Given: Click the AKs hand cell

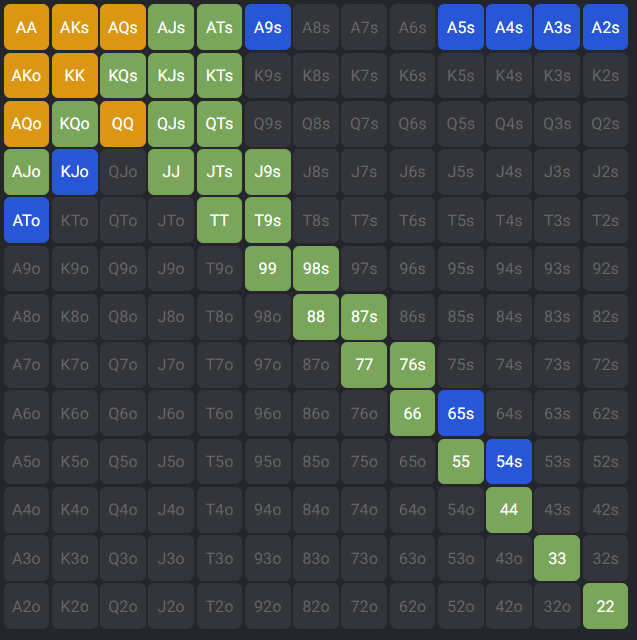Looking at the screenshot, I should tap(74, 27).
